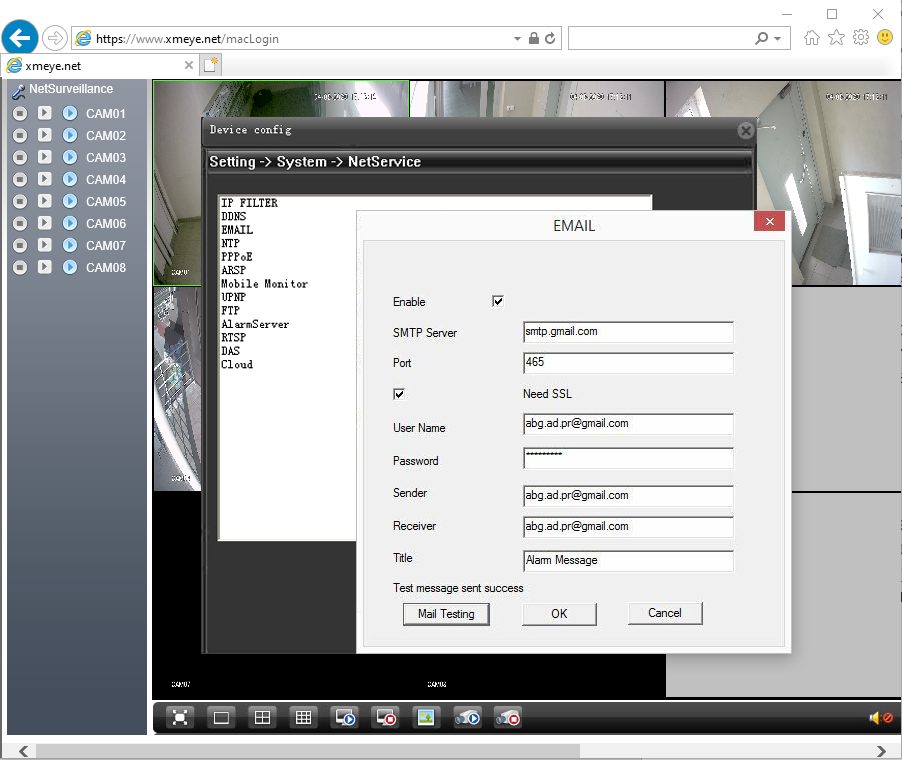Stop the CAM01 stream
This screenshot has width=902, height=760.
[20, 113]
